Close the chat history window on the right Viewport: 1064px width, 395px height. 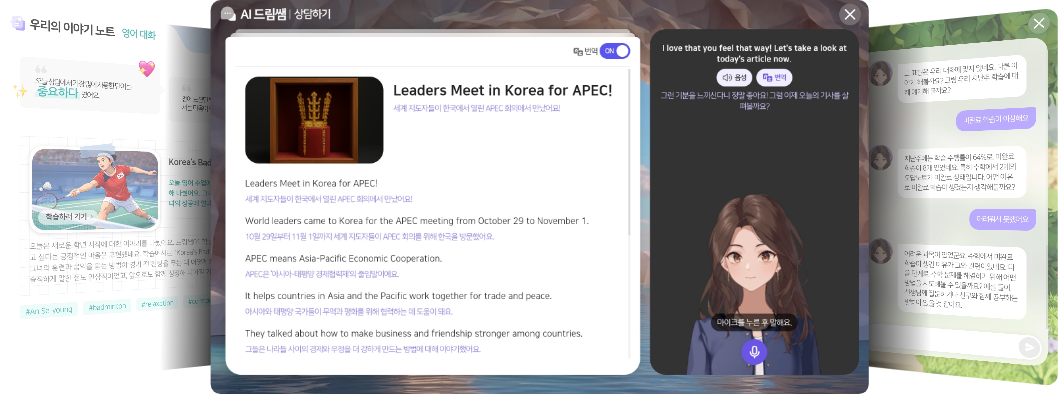click(x=1038, y=24)
